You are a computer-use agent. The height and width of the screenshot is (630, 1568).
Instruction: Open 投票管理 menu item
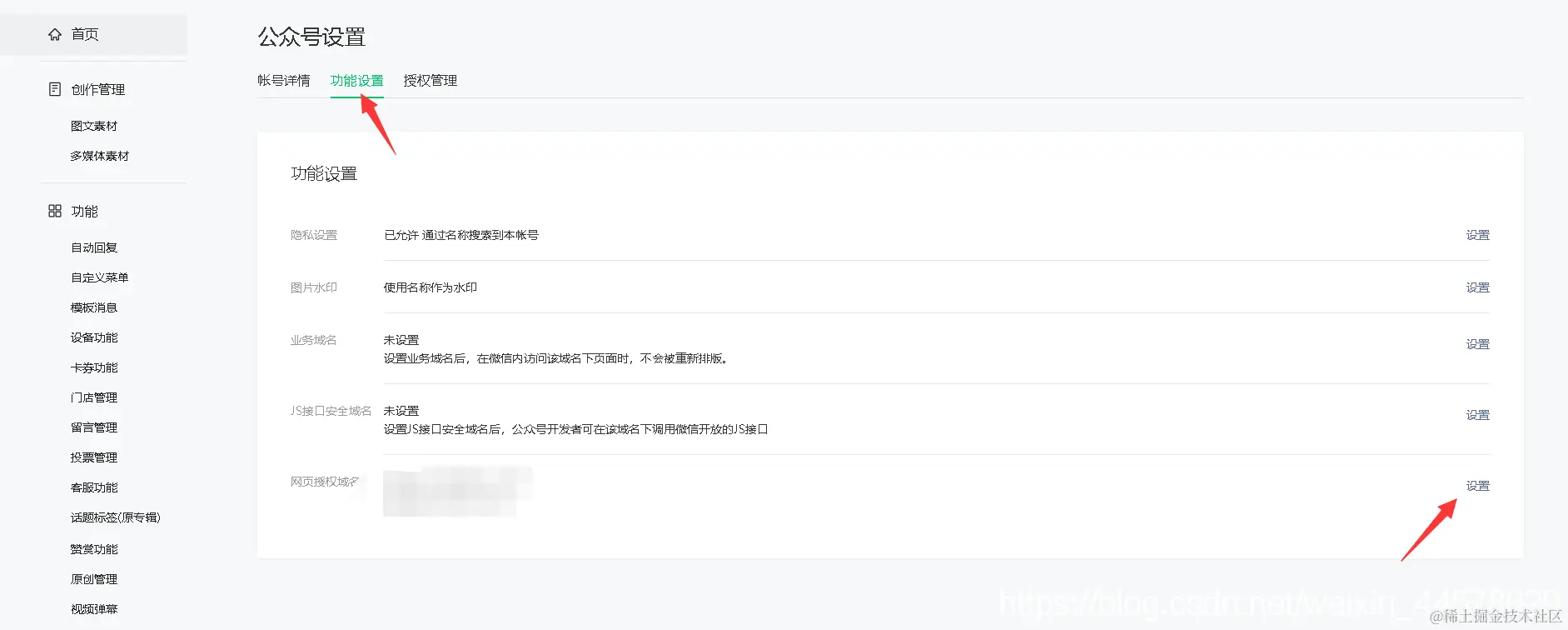[94, 457]
